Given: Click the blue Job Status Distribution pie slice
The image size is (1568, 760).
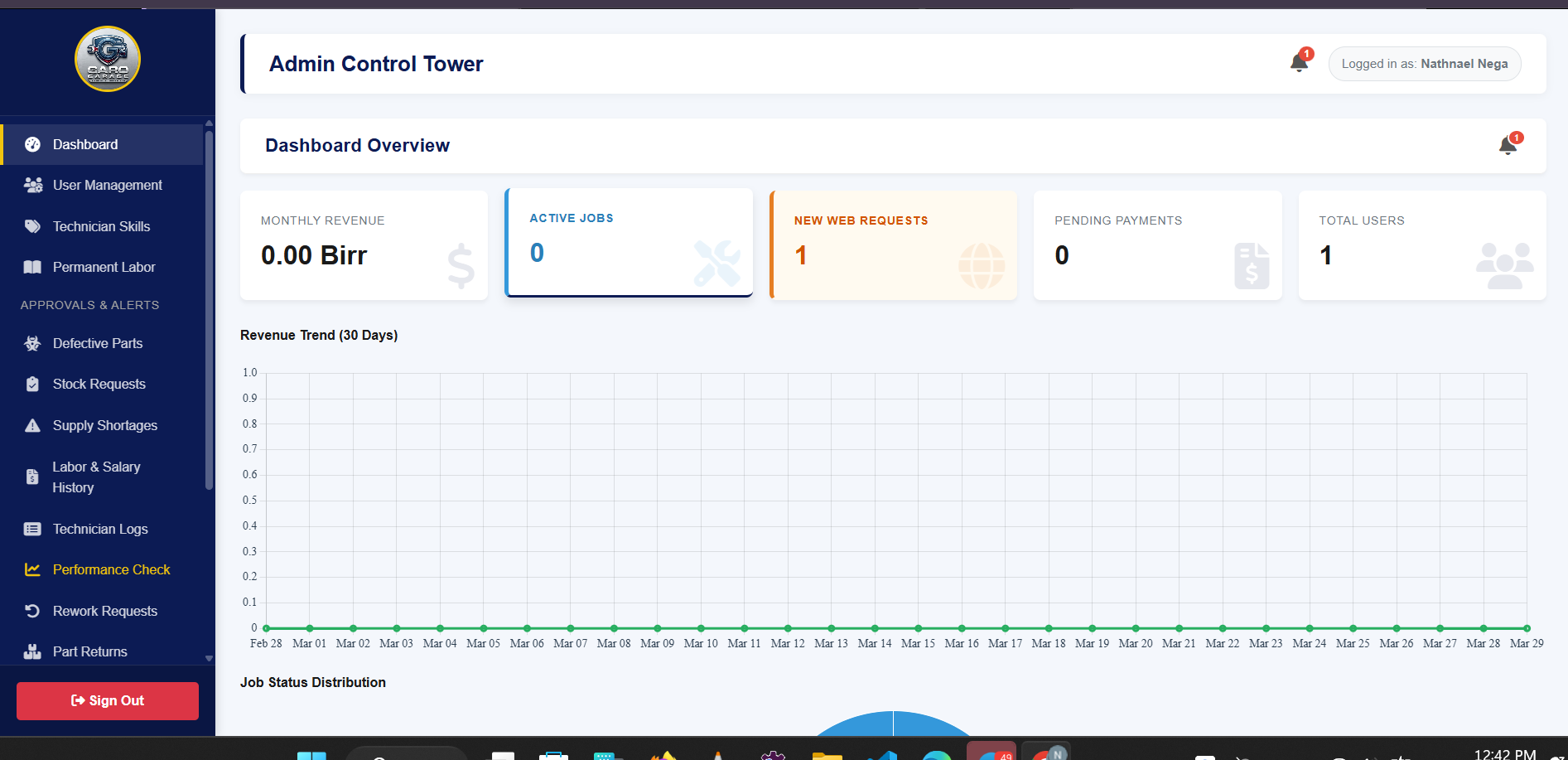Looking at the screenshot, I should pyautogui.click(x=893, y=725).
